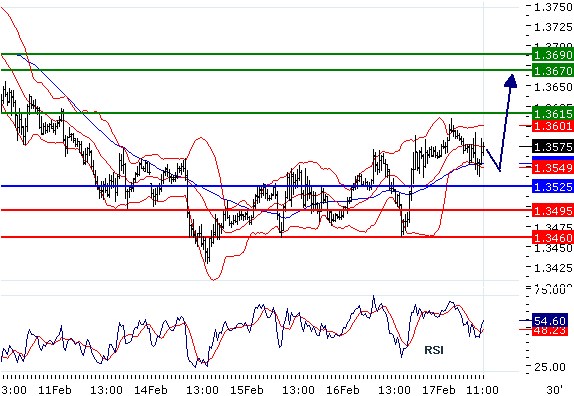Click the 1.3690 green resistance label

coord(553,55)
